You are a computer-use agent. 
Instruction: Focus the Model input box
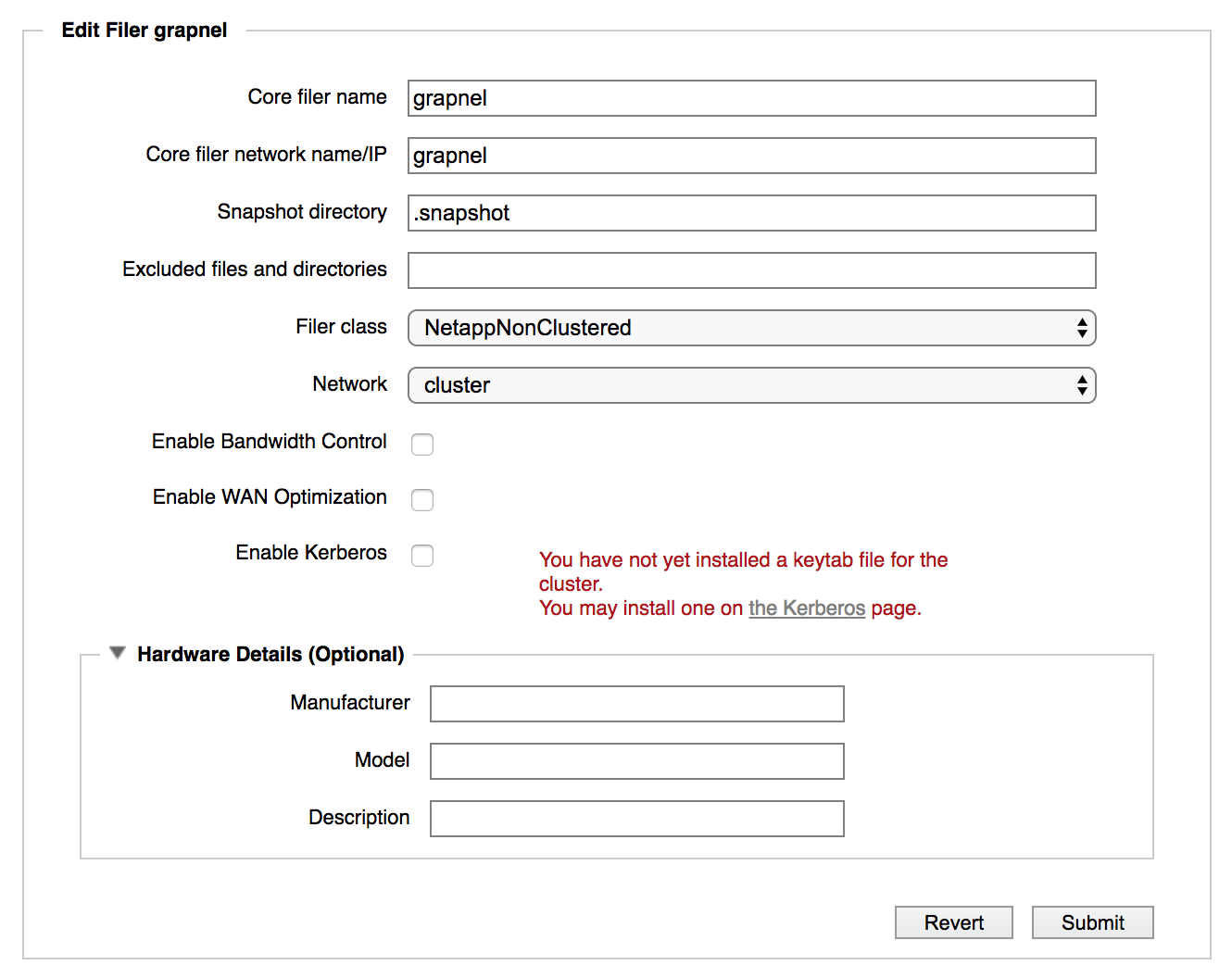(637, 761)
